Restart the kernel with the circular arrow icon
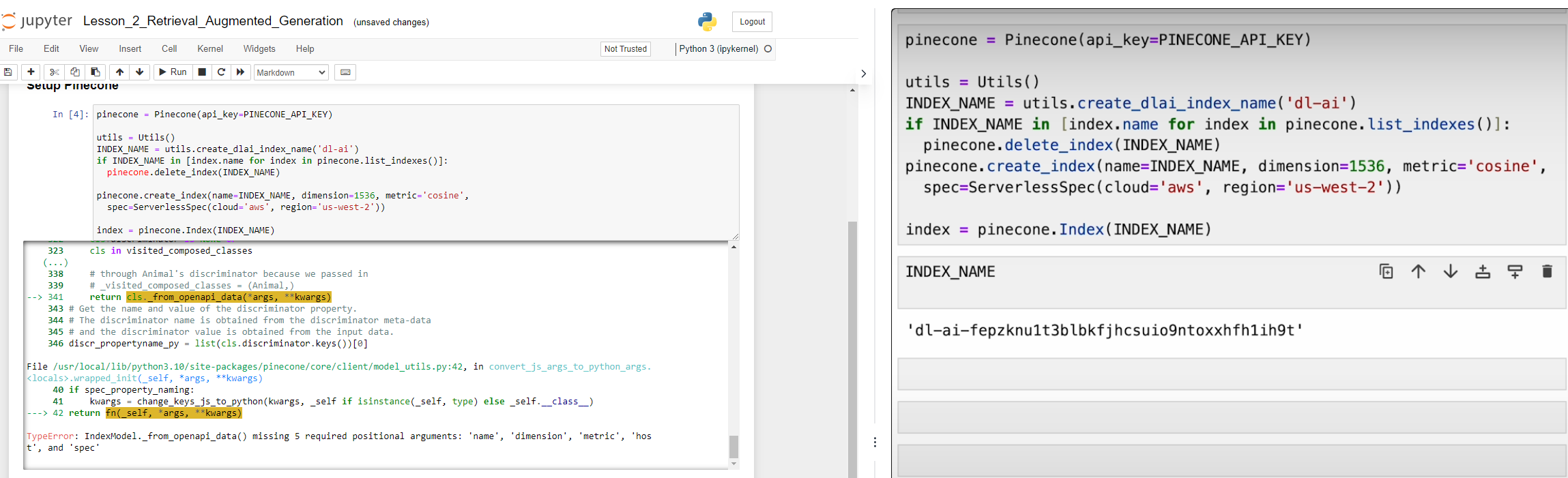1568x478 pixels. click(221, 72)
